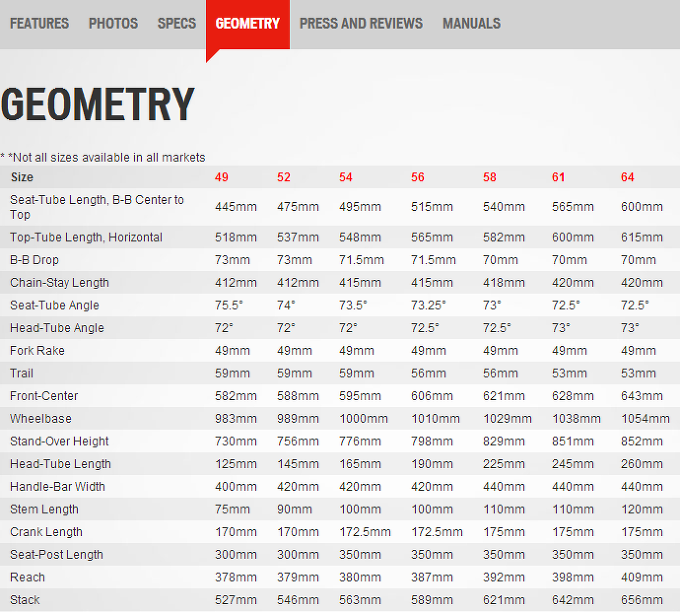Click the 656mm stack value
This screenshot has width=680, height=612.
tap(641, 600)
